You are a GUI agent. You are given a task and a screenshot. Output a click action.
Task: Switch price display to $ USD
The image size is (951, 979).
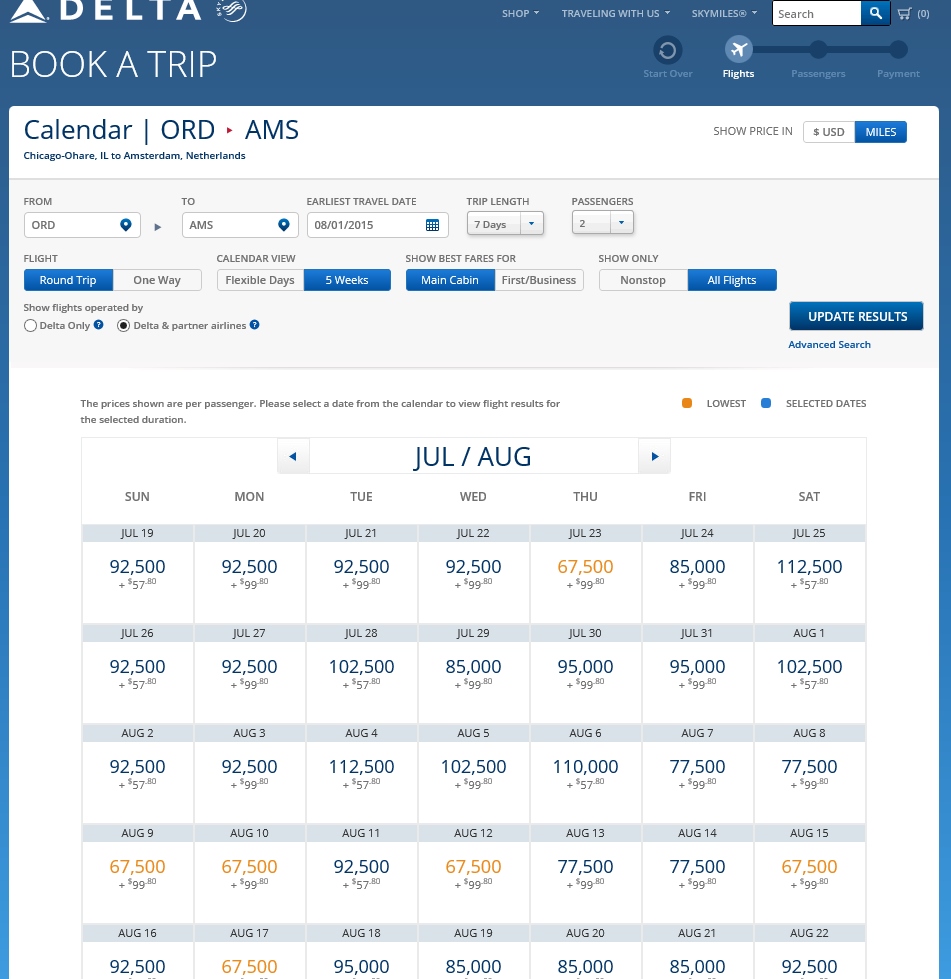point(828,132)
